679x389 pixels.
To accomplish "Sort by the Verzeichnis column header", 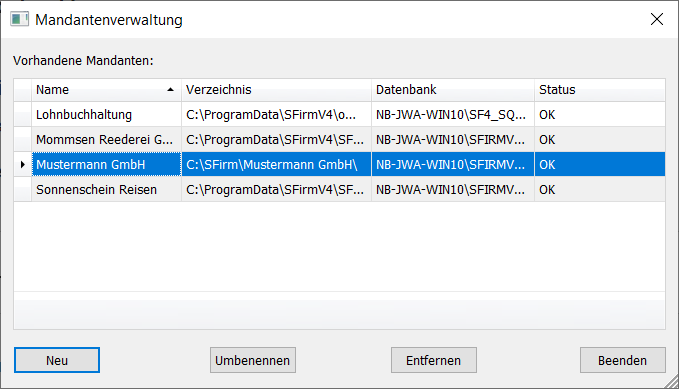I will 276,90.
